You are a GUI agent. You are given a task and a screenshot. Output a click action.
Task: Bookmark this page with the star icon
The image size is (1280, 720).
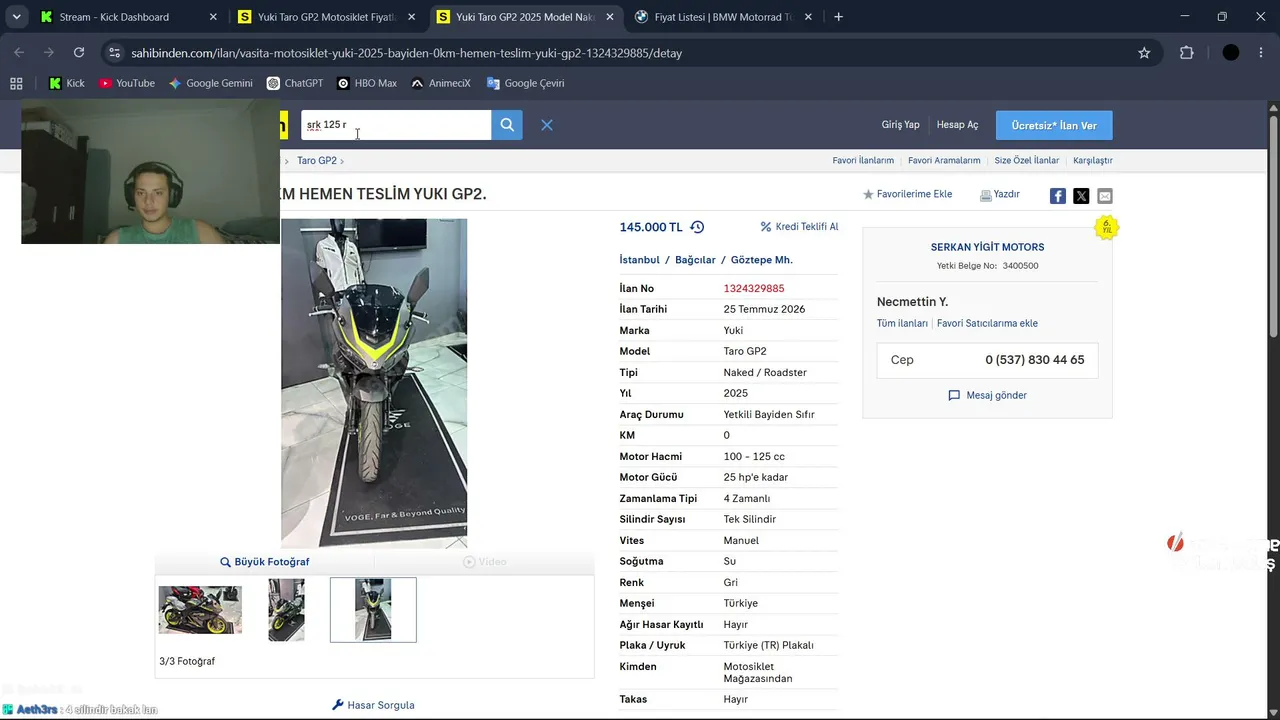point(1144,53)
